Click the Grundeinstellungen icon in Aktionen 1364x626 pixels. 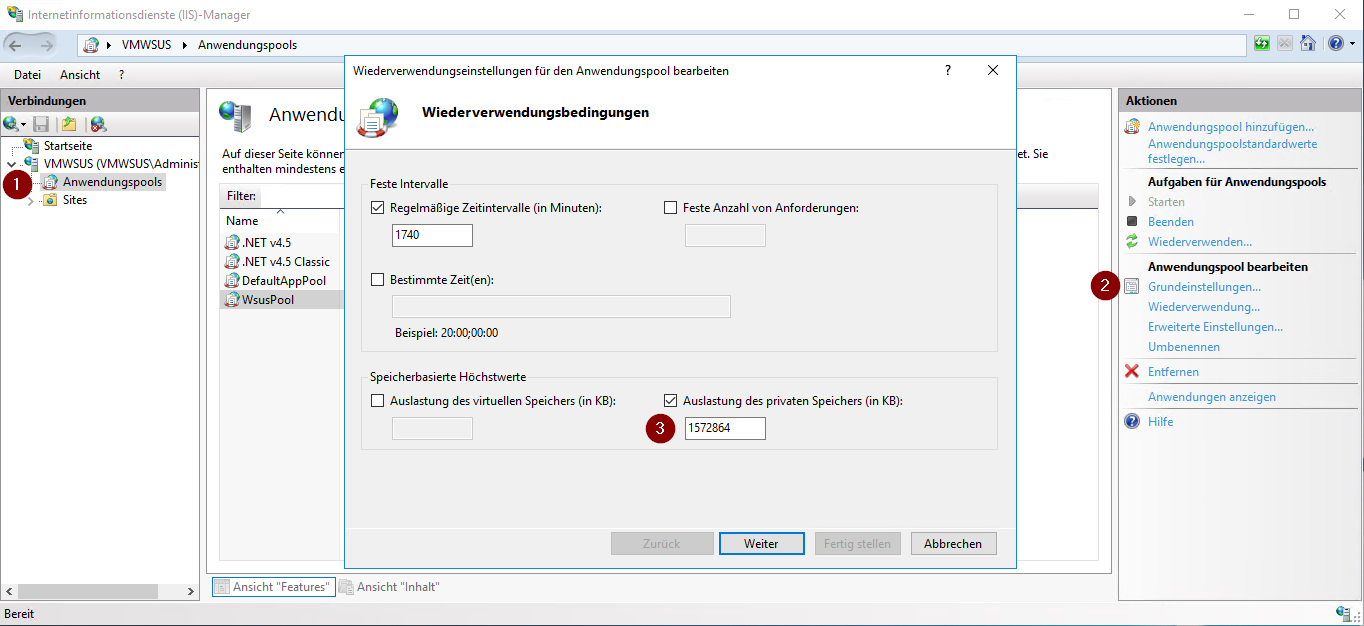tap(1132, 287)
